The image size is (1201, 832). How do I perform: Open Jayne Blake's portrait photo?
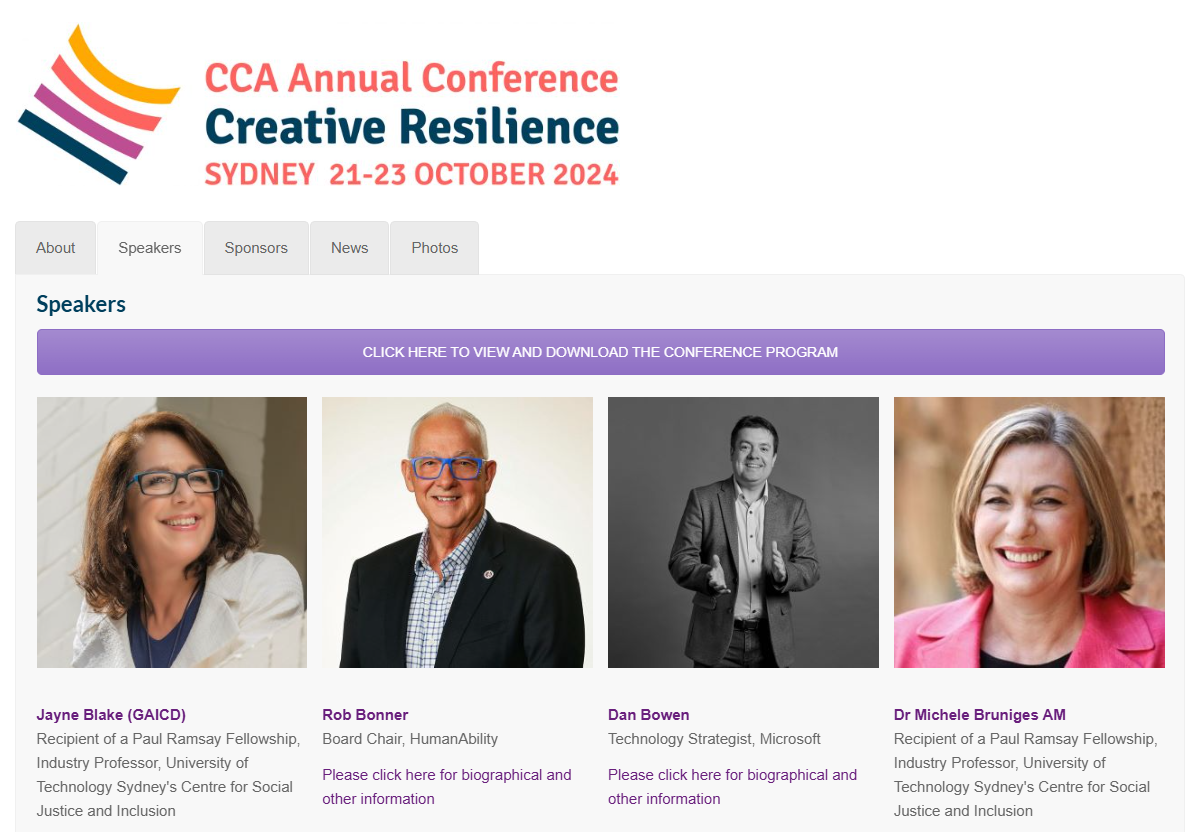[x=172, y=532]
